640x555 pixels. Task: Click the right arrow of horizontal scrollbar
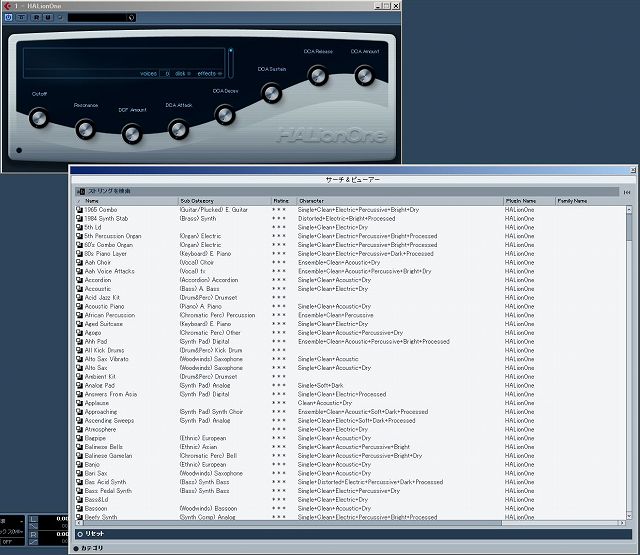(x=622, y=523)
